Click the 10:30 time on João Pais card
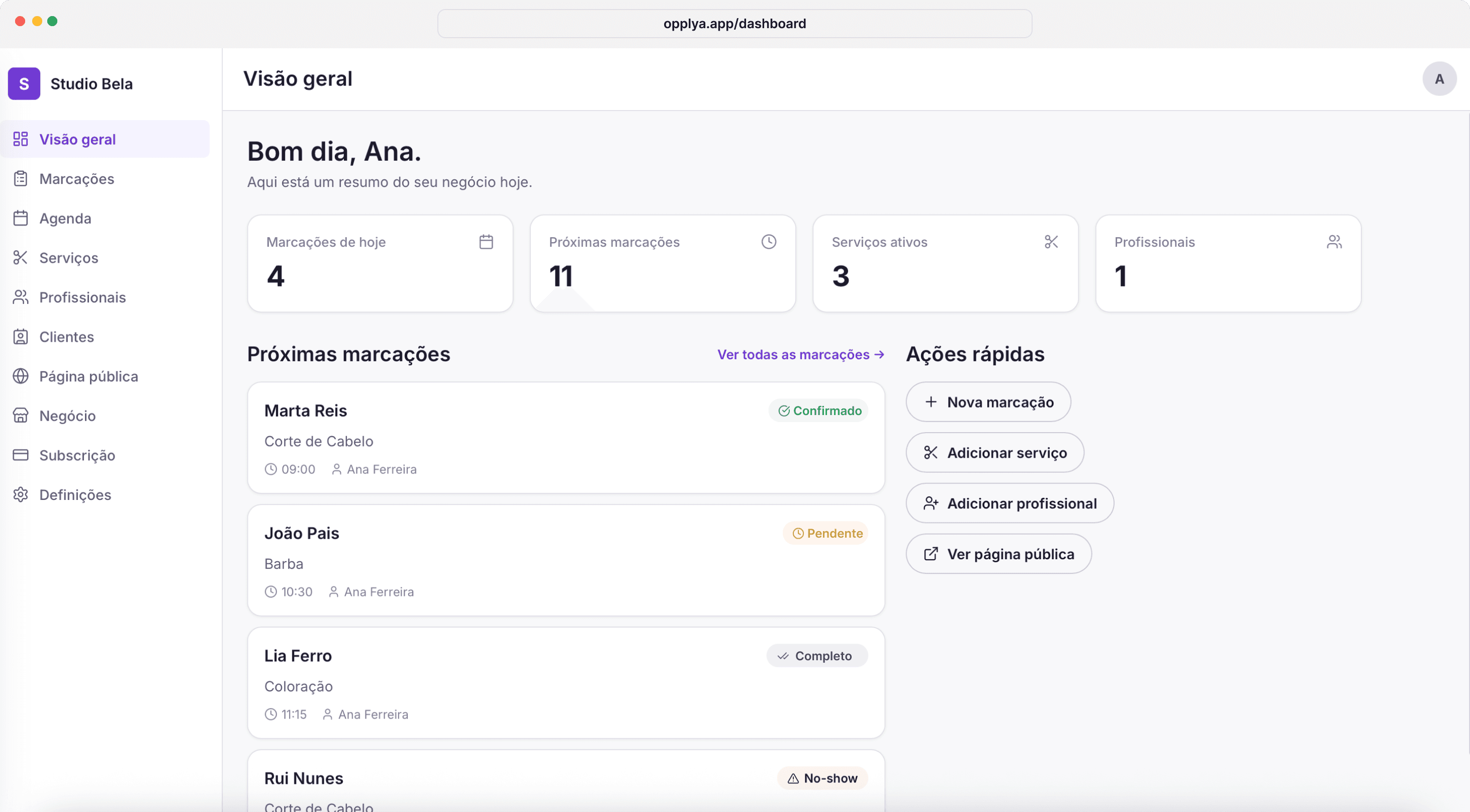 (x=297, y=592)
